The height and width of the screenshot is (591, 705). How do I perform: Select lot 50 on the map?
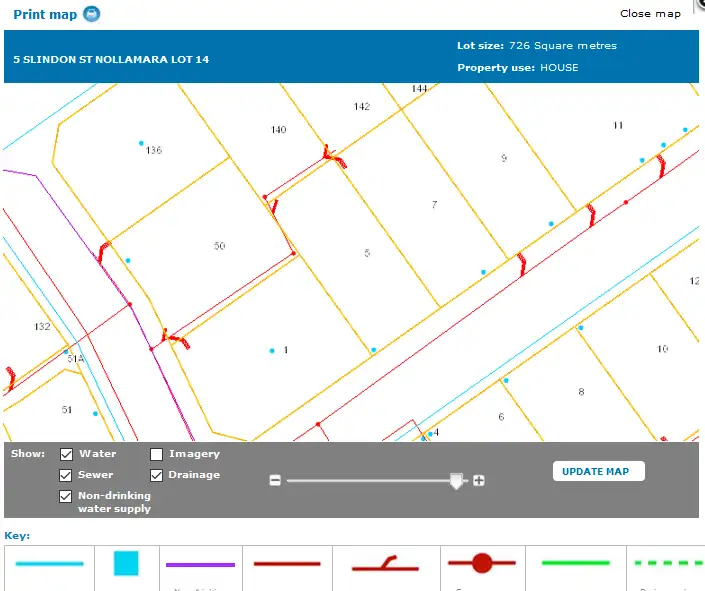220,245
